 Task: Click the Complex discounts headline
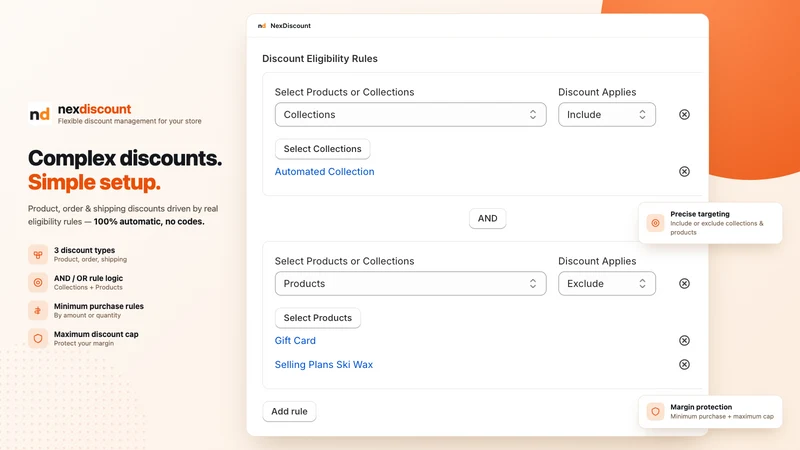125,158
